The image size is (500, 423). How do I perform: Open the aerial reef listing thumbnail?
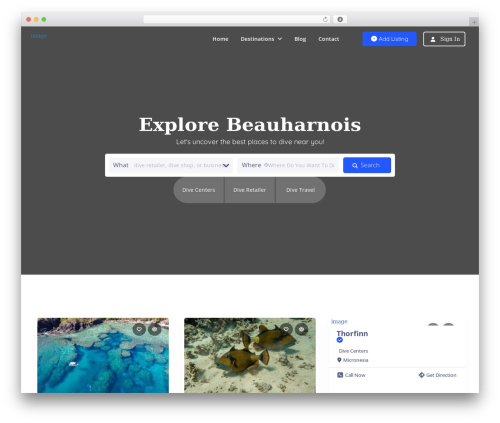pyautogui.click(x=103, y=355)
